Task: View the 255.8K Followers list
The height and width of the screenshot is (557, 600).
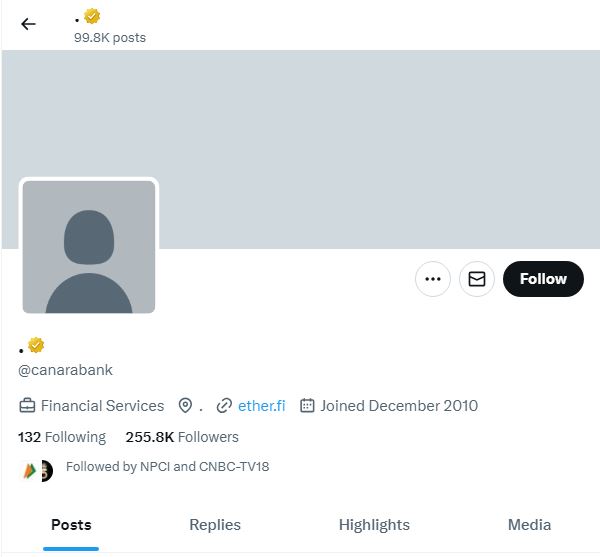Action: pos(182,437)
